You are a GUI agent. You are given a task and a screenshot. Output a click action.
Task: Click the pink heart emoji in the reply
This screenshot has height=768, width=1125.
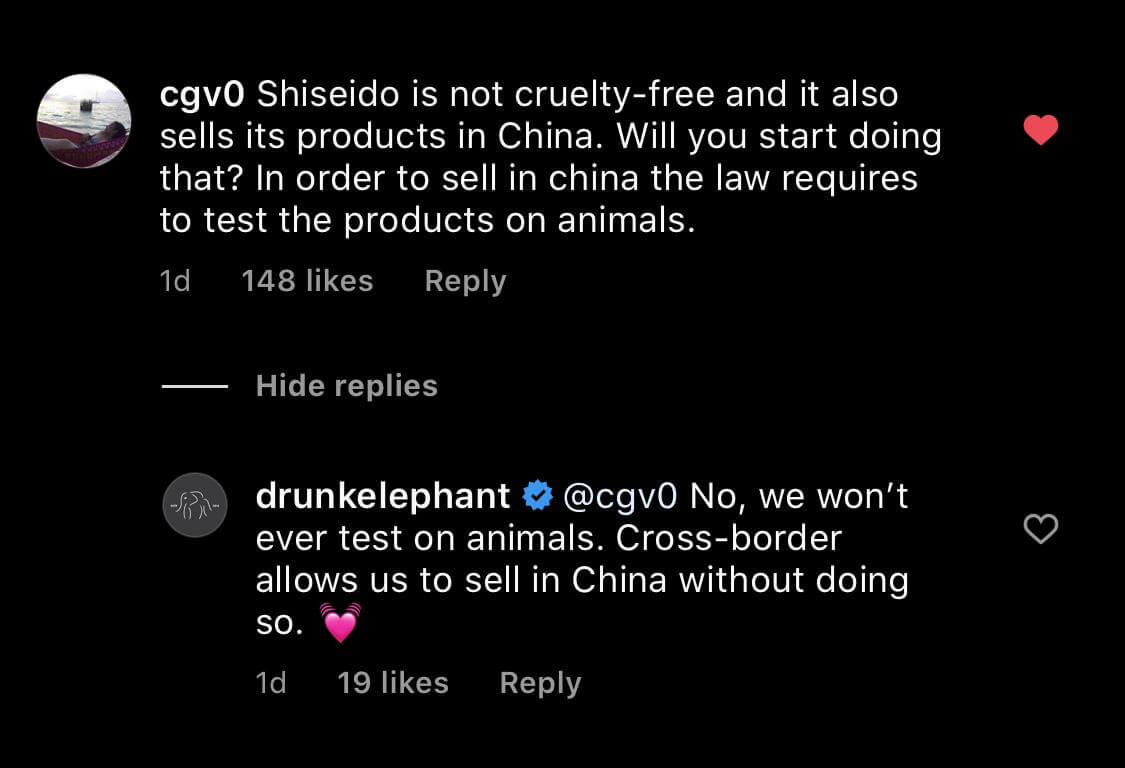pos(340,624)
